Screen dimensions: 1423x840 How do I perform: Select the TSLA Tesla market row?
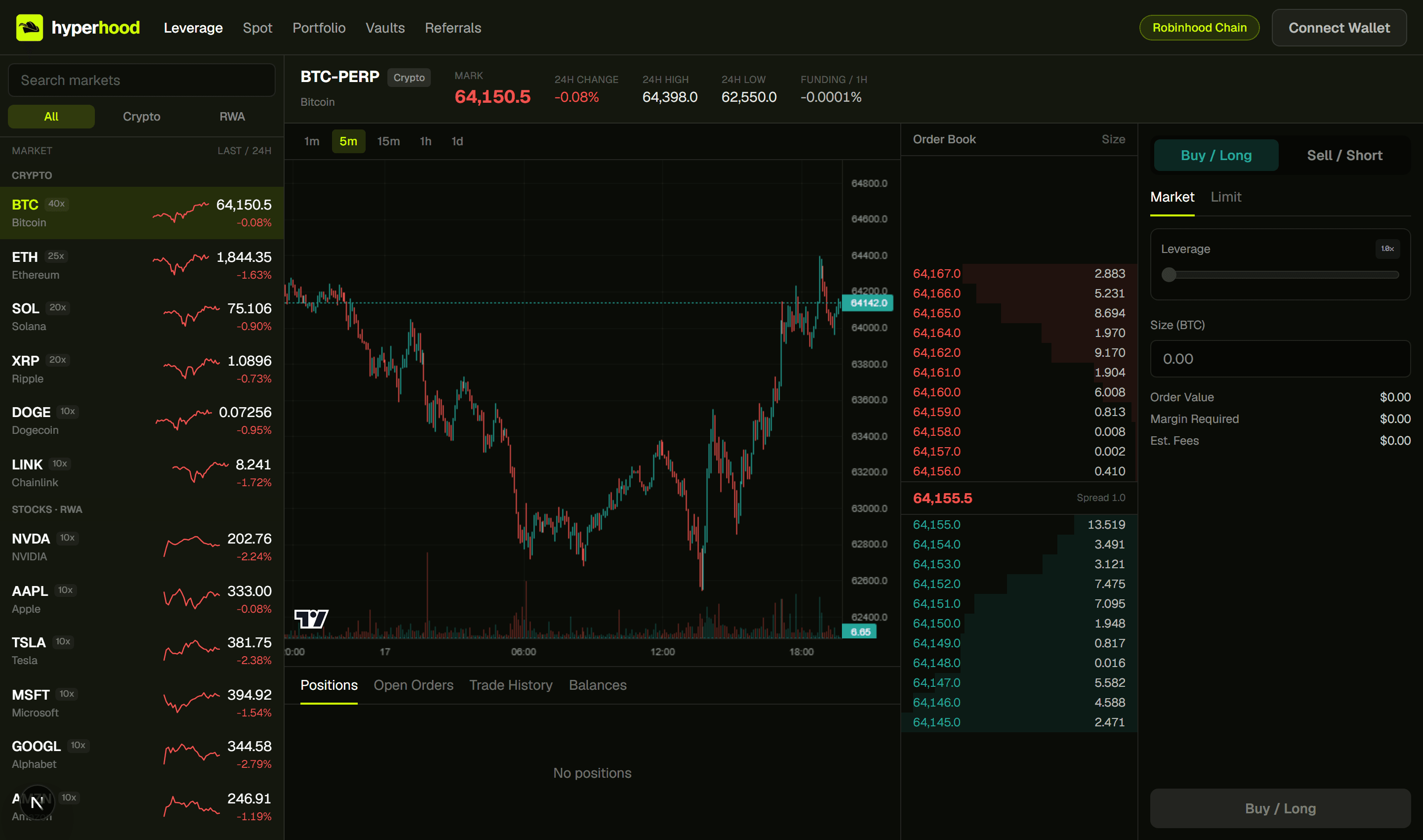click(141, 651)
